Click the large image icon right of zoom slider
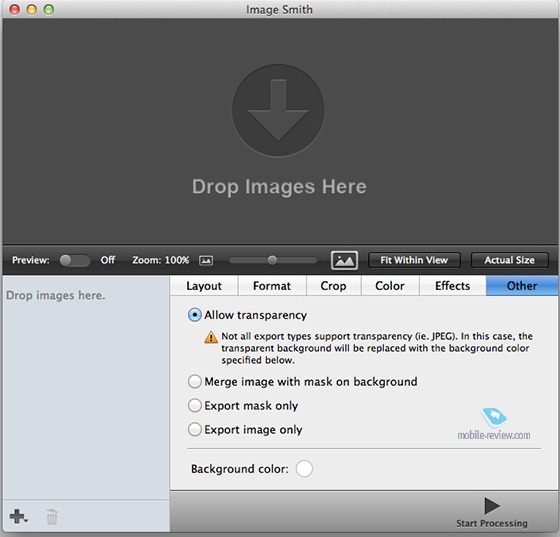 (344, 260)
